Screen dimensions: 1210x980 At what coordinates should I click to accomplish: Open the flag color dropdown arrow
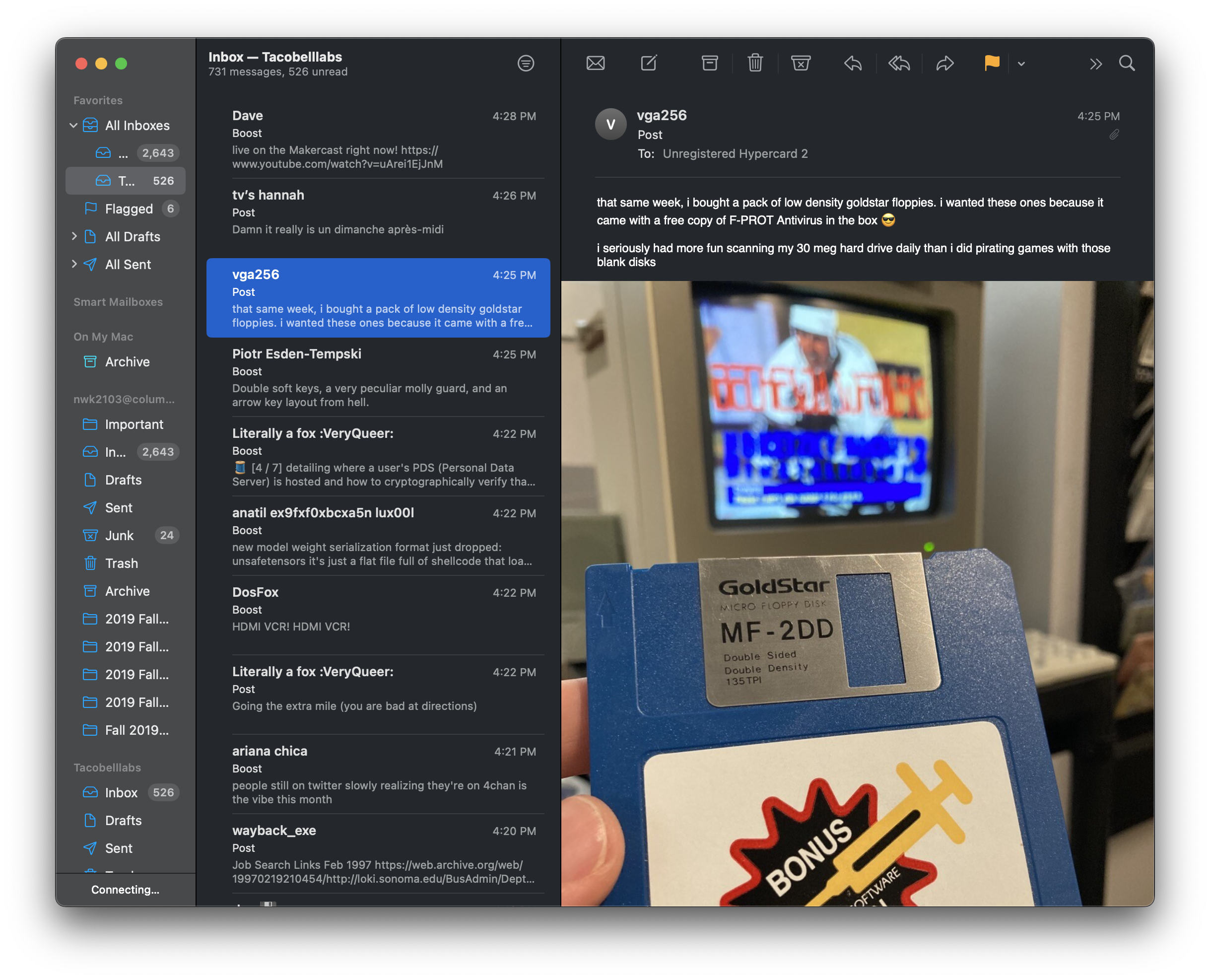tap(1021, 64)
